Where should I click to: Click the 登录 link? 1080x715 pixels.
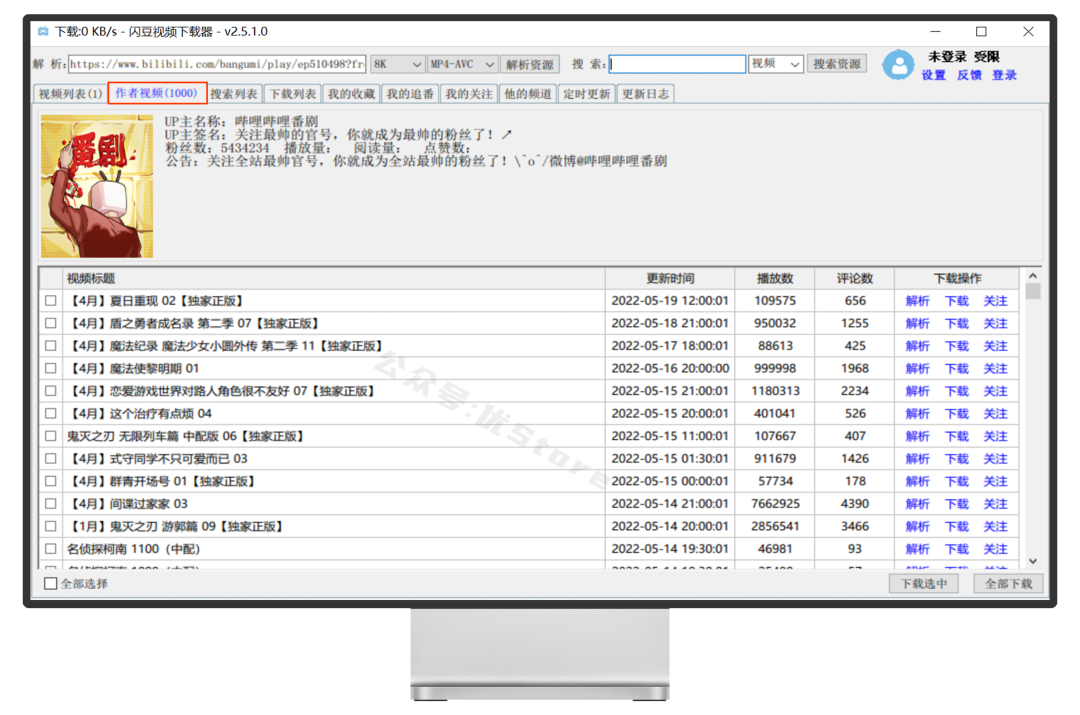click(x=1004, y=75)
